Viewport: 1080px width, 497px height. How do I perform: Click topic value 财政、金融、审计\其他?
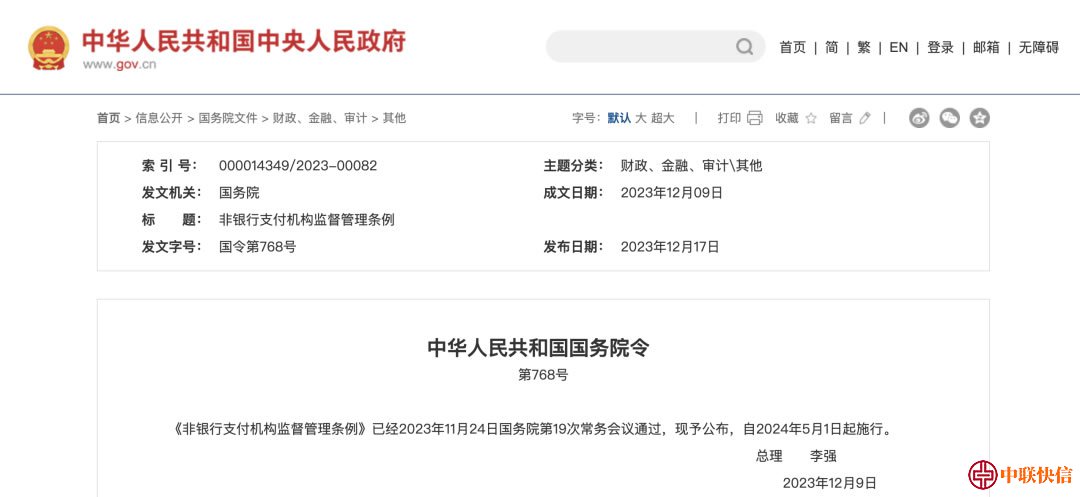pyautogui.click(x=692, y=166)
